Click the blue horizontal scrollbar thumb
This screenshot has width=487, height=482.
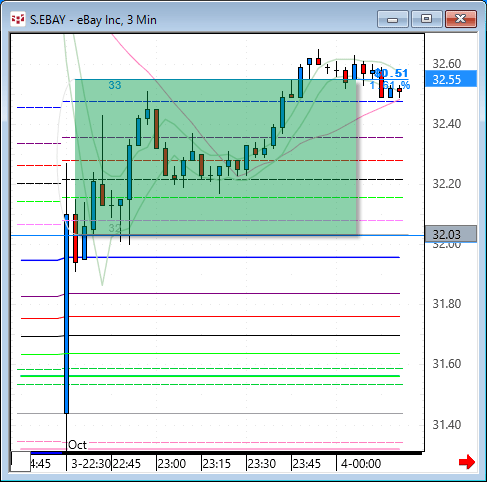point(47,453)
